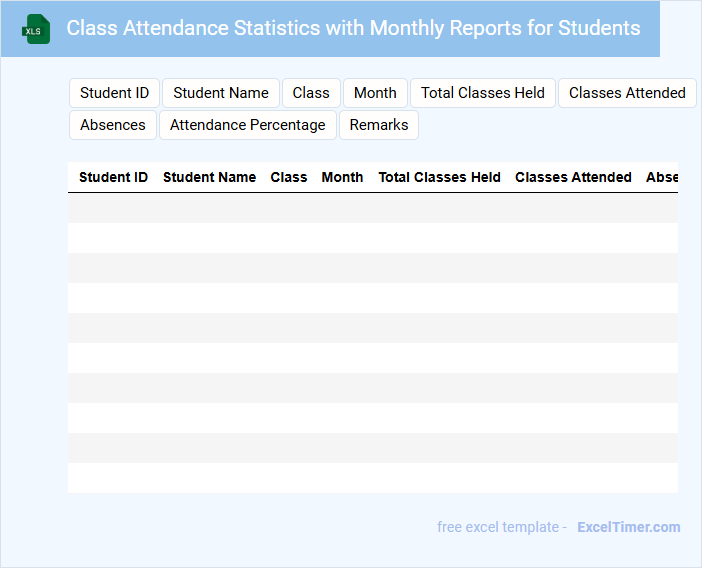This screenshot has height=568, width=702.
Task: Click the green XLS file icon
Action: click(36, 29)
